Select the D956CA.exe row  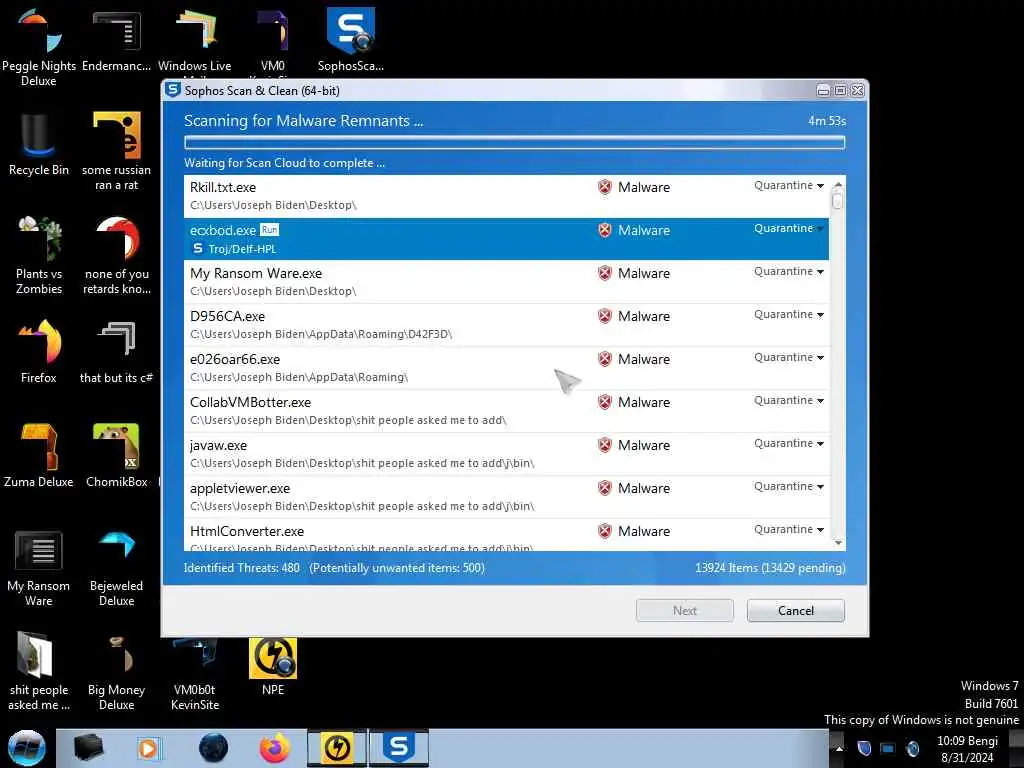[x=506, y=325]
